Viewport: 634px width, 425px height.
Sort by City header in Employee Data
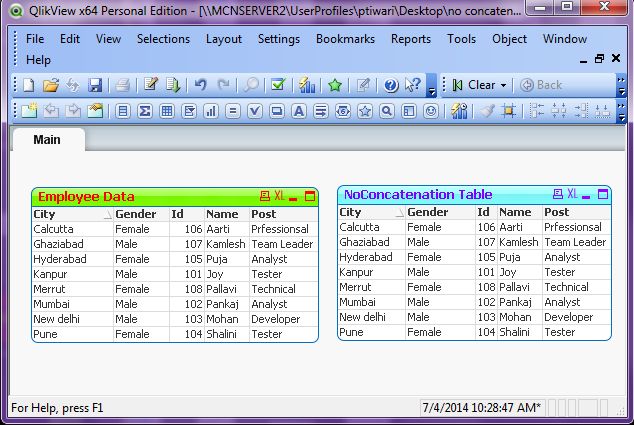click(x=73, y=214)
